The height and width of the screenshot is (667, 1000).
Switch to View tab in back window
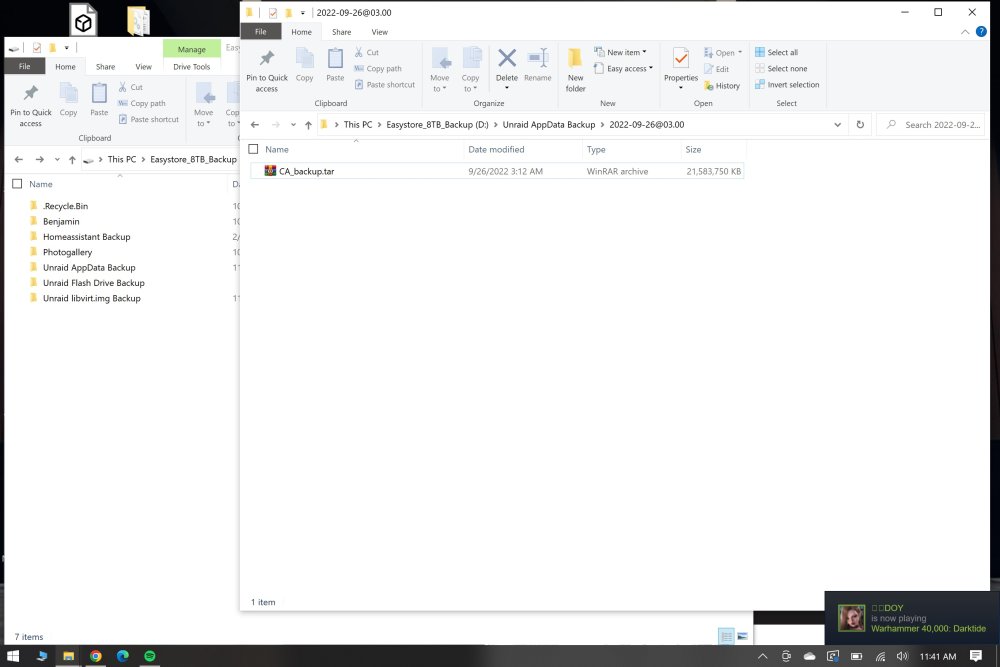[143, 66]
